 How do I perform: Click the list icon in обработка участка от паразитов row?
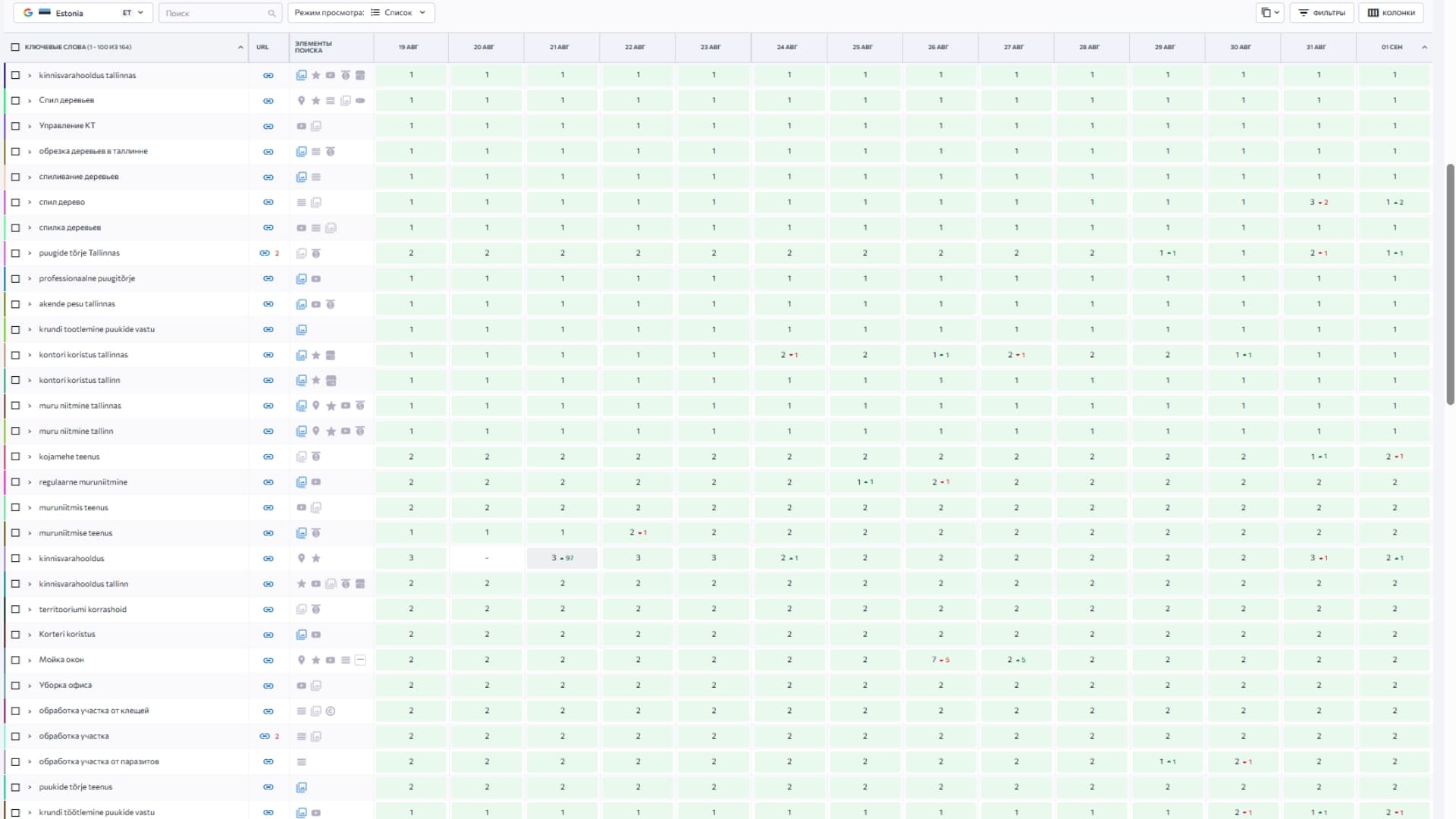coord(301,762)
